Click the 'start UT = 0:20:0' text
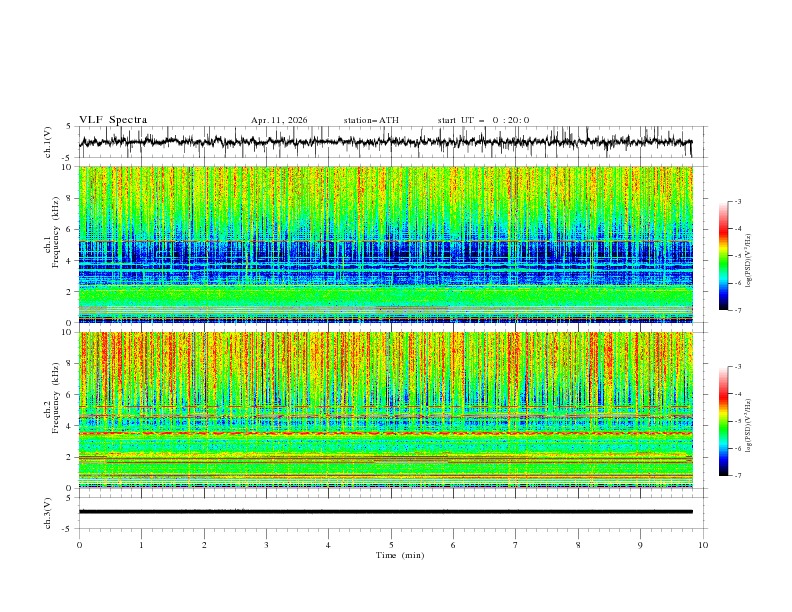 tap(483, 120)
